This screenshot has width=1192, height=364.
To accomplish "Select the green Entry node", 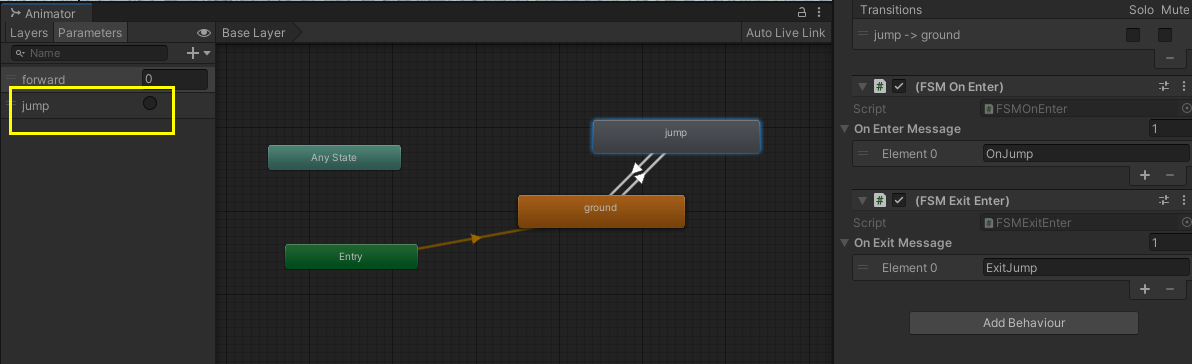I will pyautogui.click(x=350, y=256).
